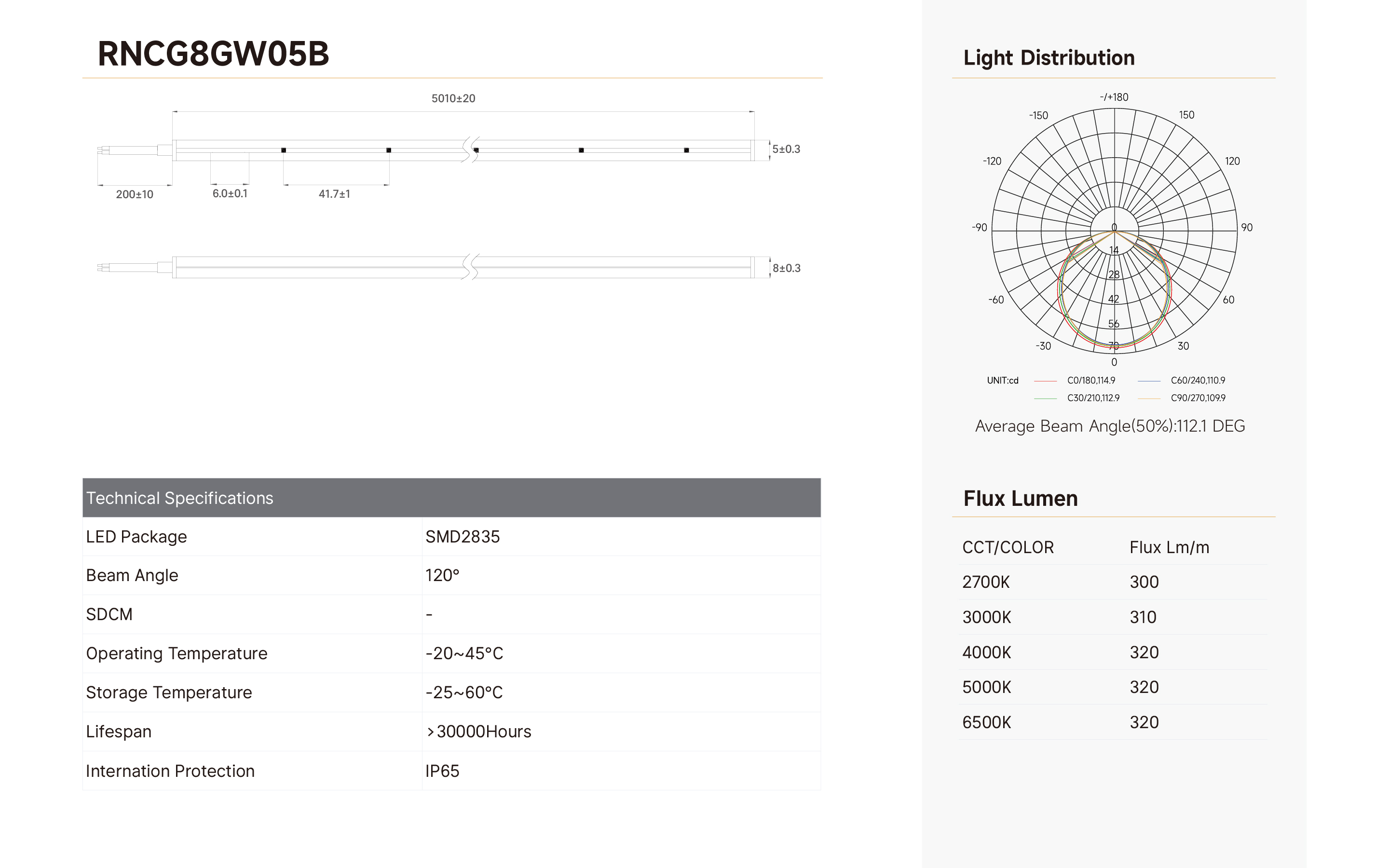The width and height of the screenshot is (1389, 868).
Task: Click the green C30/210 legend line
Action: pos(1045,398)
